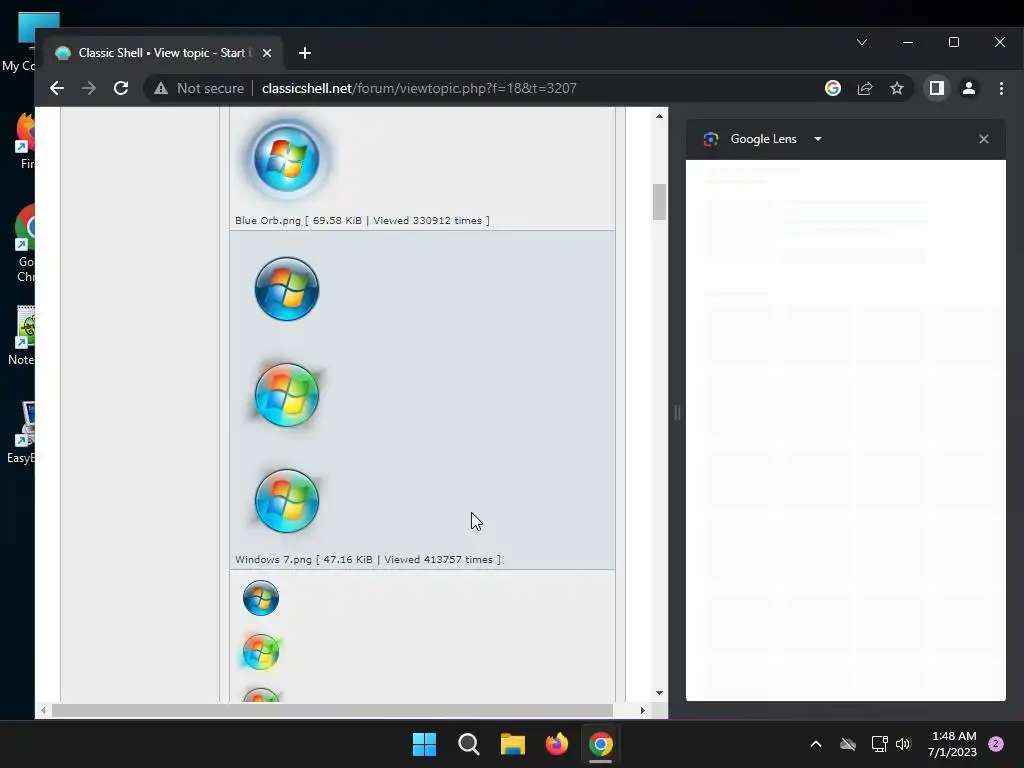Select the Google Chrome desktop shortcut
Viewport: 1024px width, 768px height.
(25, 243)
